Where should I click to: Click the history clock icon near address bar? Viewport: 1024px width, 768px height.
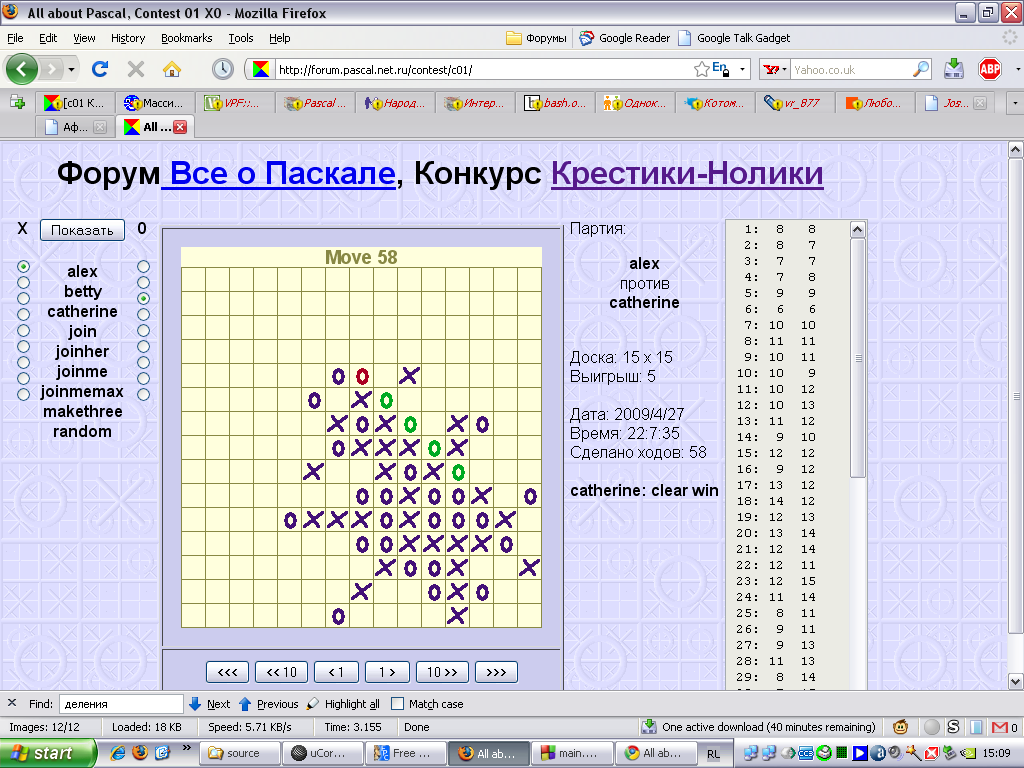click(222, 69)
